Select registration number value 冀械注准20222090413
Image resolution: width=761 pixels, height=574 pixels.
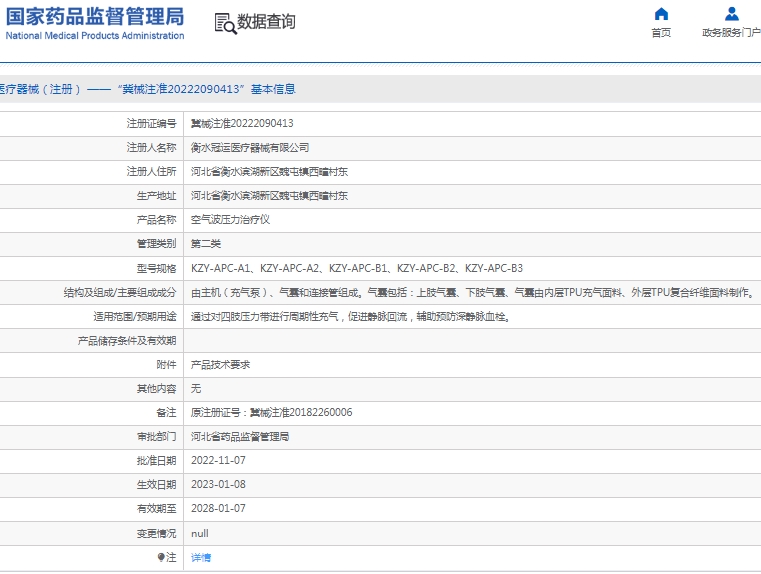[x=242, y=123]
